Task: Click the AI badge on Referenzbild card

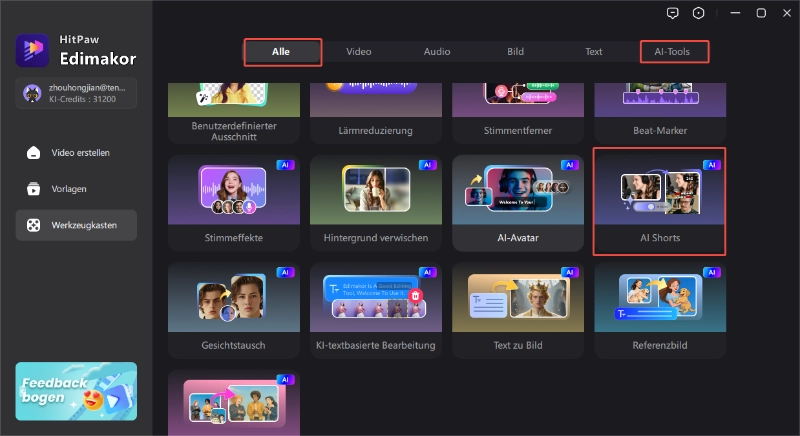Action: (712, 272)
